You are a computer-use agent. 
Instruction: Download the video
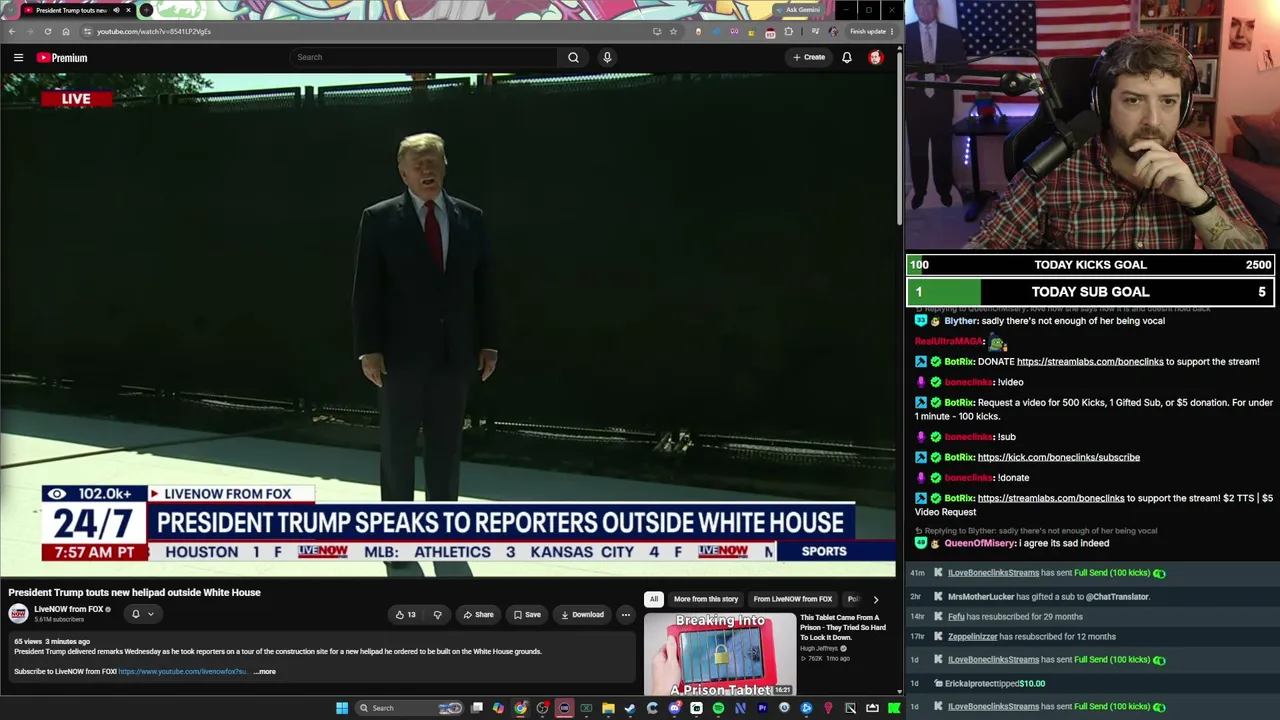tap(582, 615)
